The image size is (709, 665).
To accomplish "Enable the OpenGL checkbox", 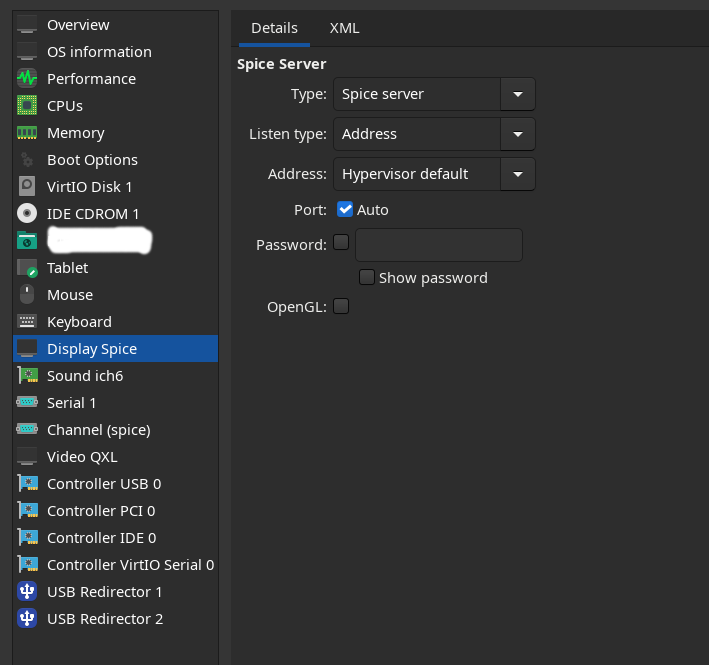I will [x=341, y=306].
